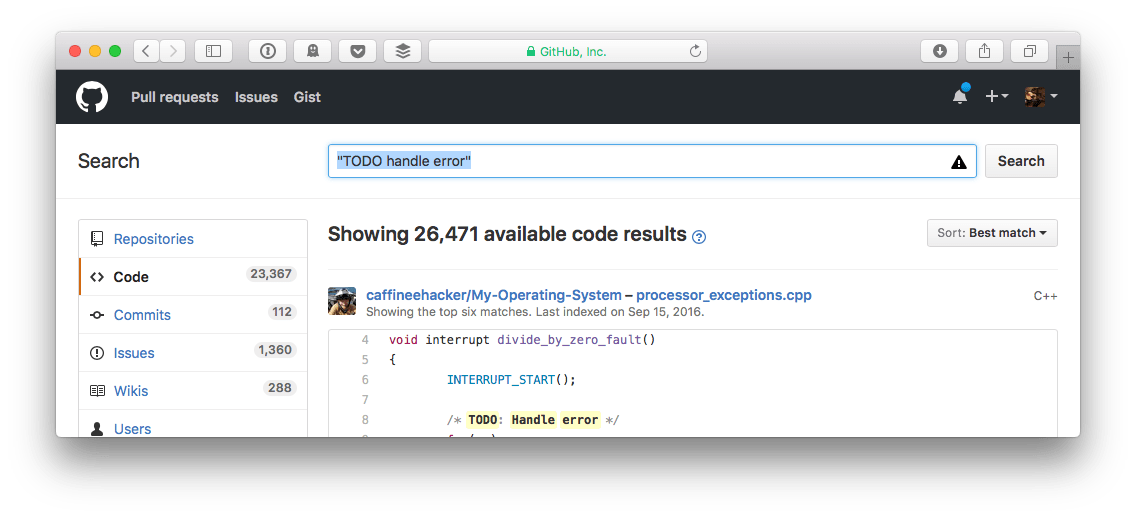Select Commits search filter
Image resolution: width=1136 pixels, height=517 pixels.
(193, 315)
